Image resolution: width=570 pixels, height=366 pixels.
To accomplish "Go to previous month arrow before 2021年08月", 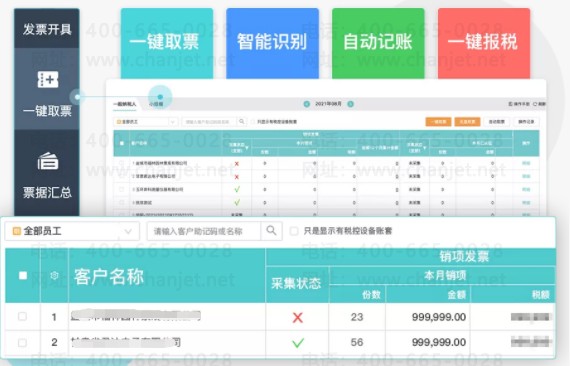I will (x=306, y=104).
